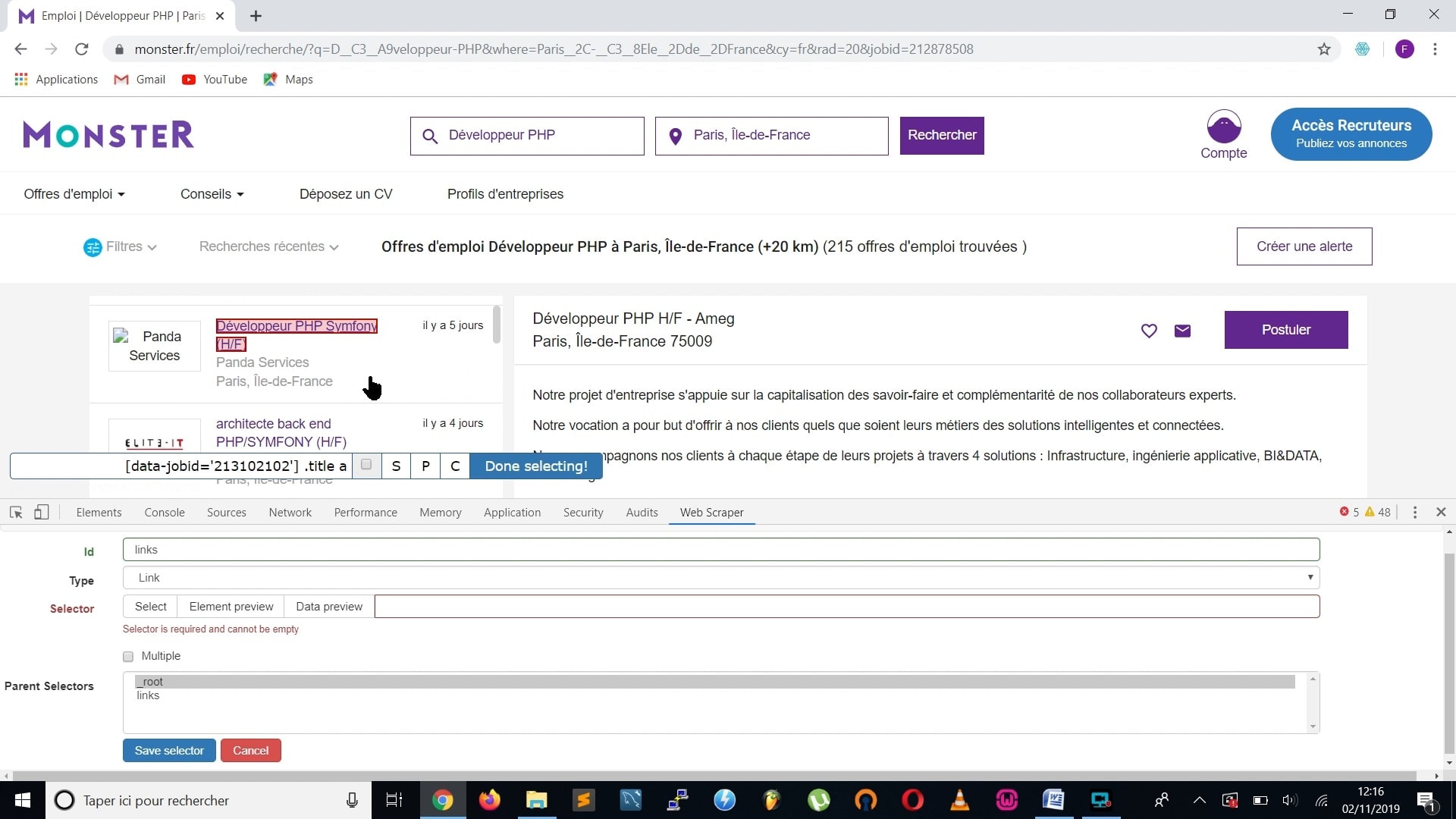The width and height of the screenshot is (1456, 819).
Task: Click taskbar microphone search icon
Action: (x=352, y=800)
